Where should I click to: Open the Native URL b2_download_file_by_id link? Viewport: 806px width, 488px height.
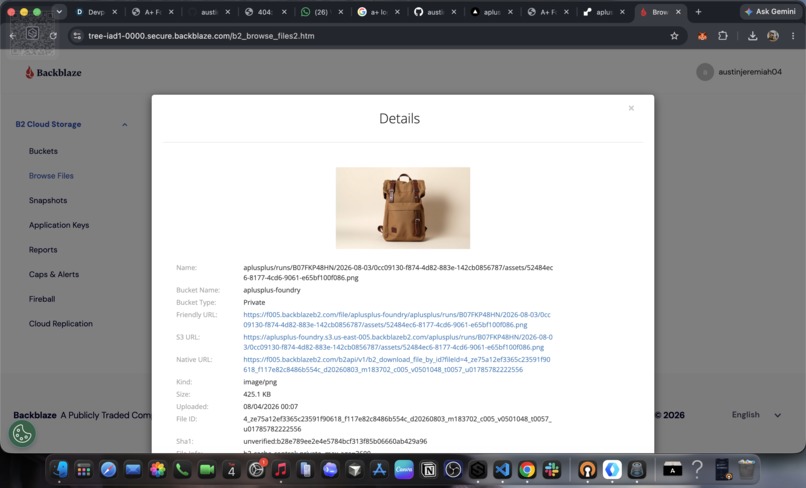[x=397, y=365]
